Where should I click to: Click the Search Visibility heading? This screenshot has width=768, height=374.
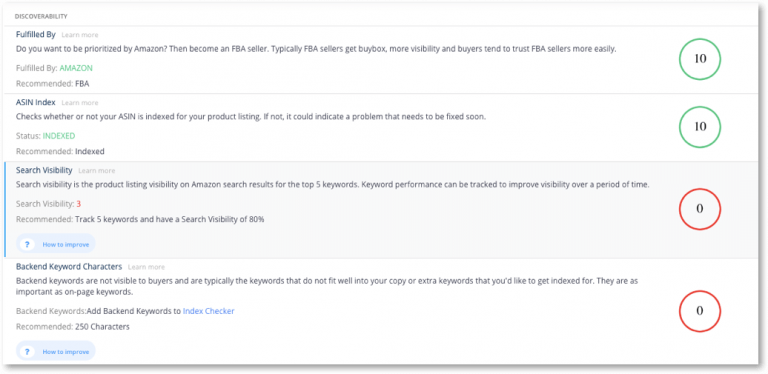point(44,170)
